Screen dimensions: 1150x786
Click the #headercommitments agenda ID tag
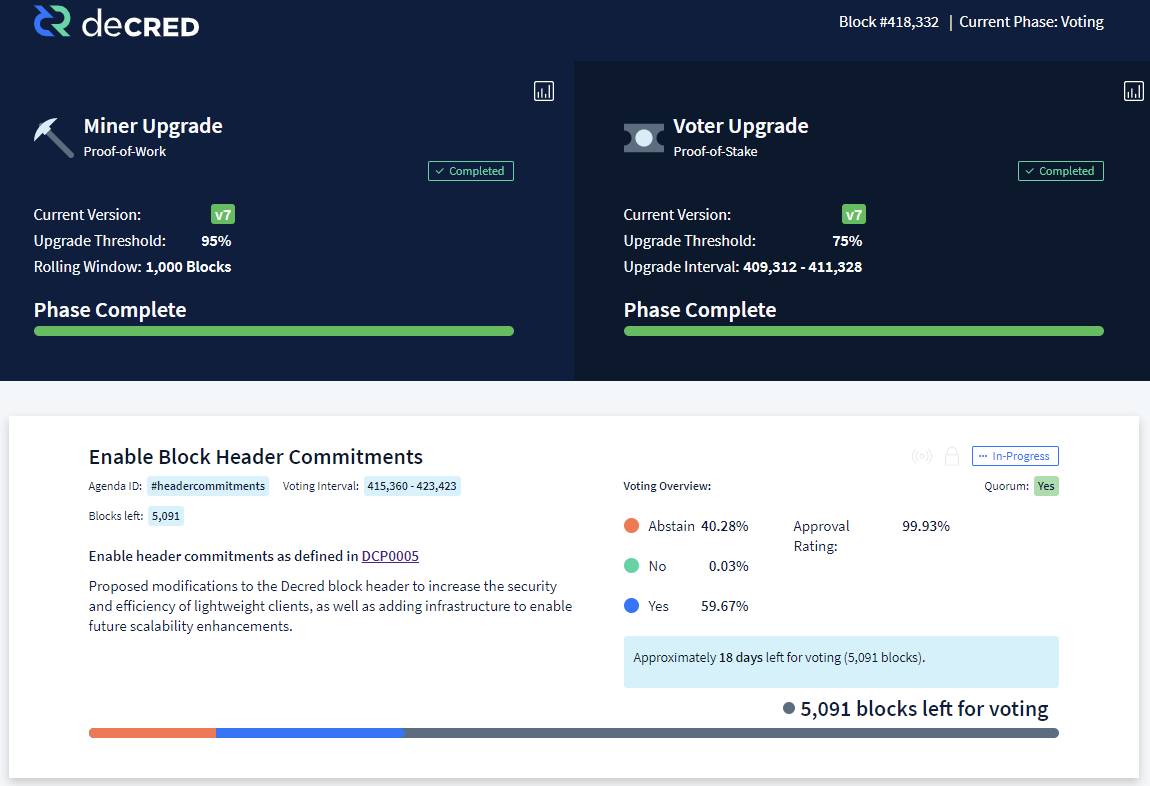point(208,486)
